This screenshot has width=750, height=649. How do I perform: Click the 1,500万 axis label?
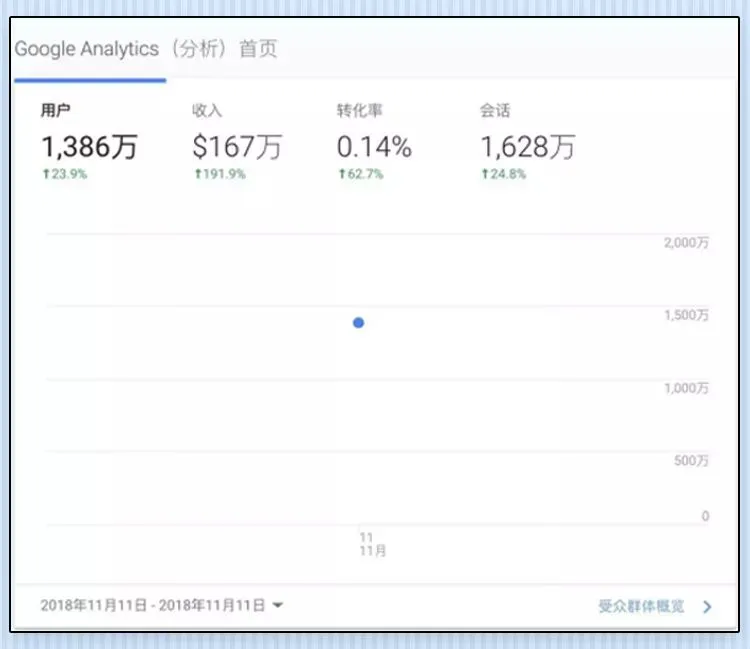[x=686, y=315]
